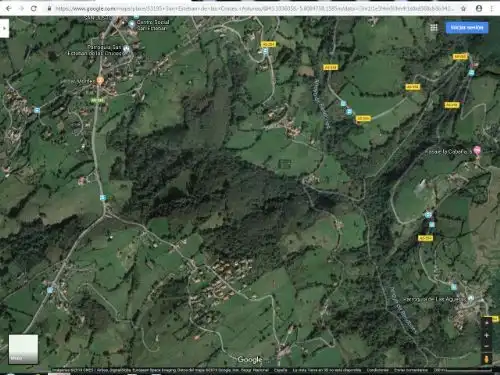Select the bus stop beside Parroquia de Las Agüeras

[454, 287]
